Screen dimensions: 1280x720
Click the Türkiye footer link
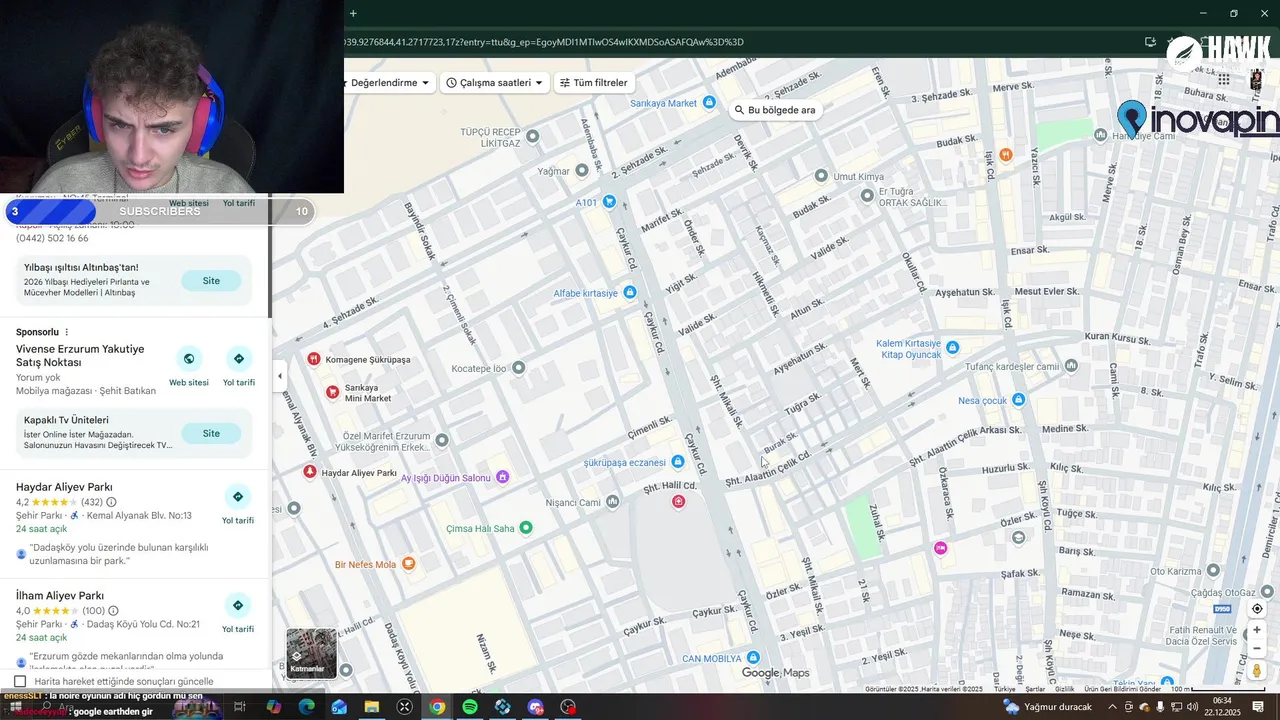point(1004,689)
